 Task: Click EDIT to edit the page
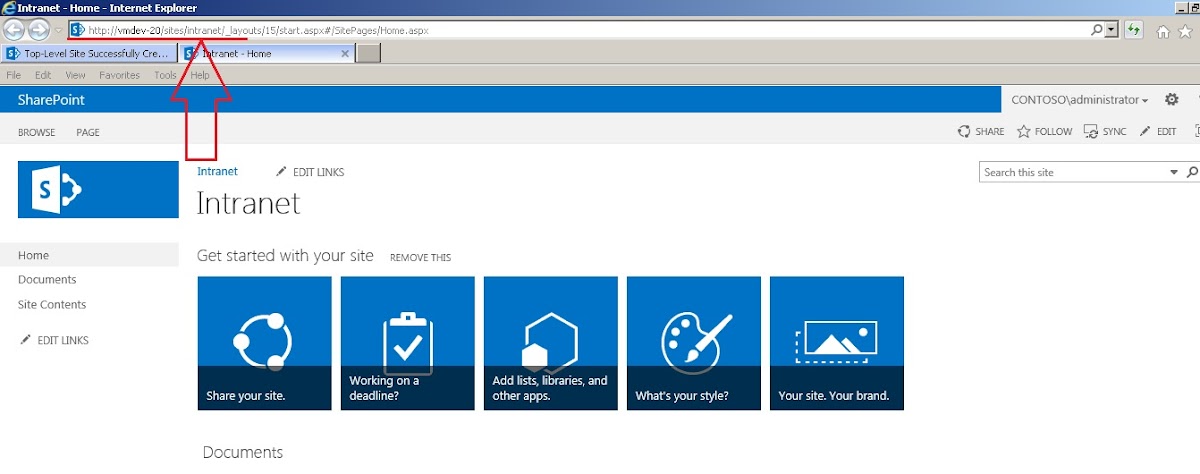(1157, 131)
